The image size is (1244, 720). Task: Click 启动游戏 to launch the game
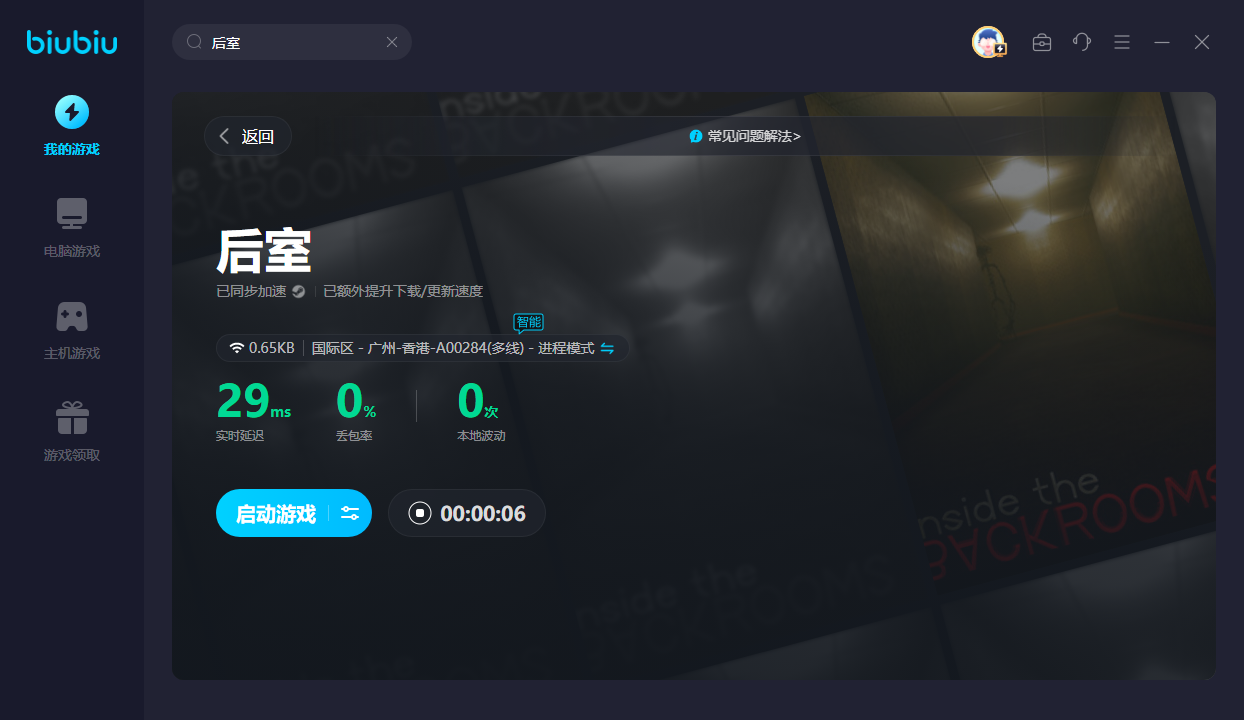(x=275, y=513)
